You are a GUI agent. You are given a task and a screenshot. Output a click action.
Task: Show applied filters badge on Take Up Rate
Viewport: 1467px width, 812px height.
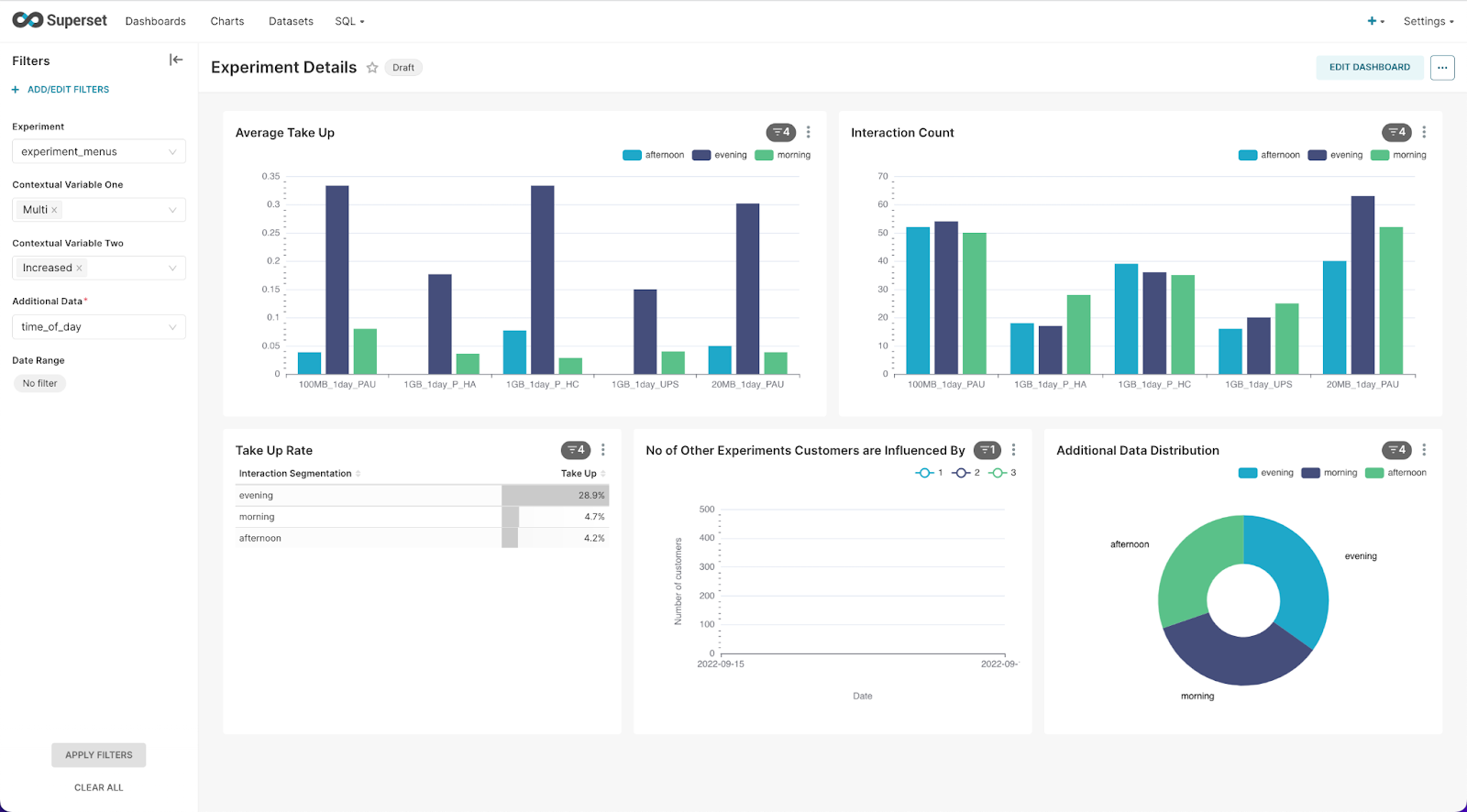[x=576, y=450]
